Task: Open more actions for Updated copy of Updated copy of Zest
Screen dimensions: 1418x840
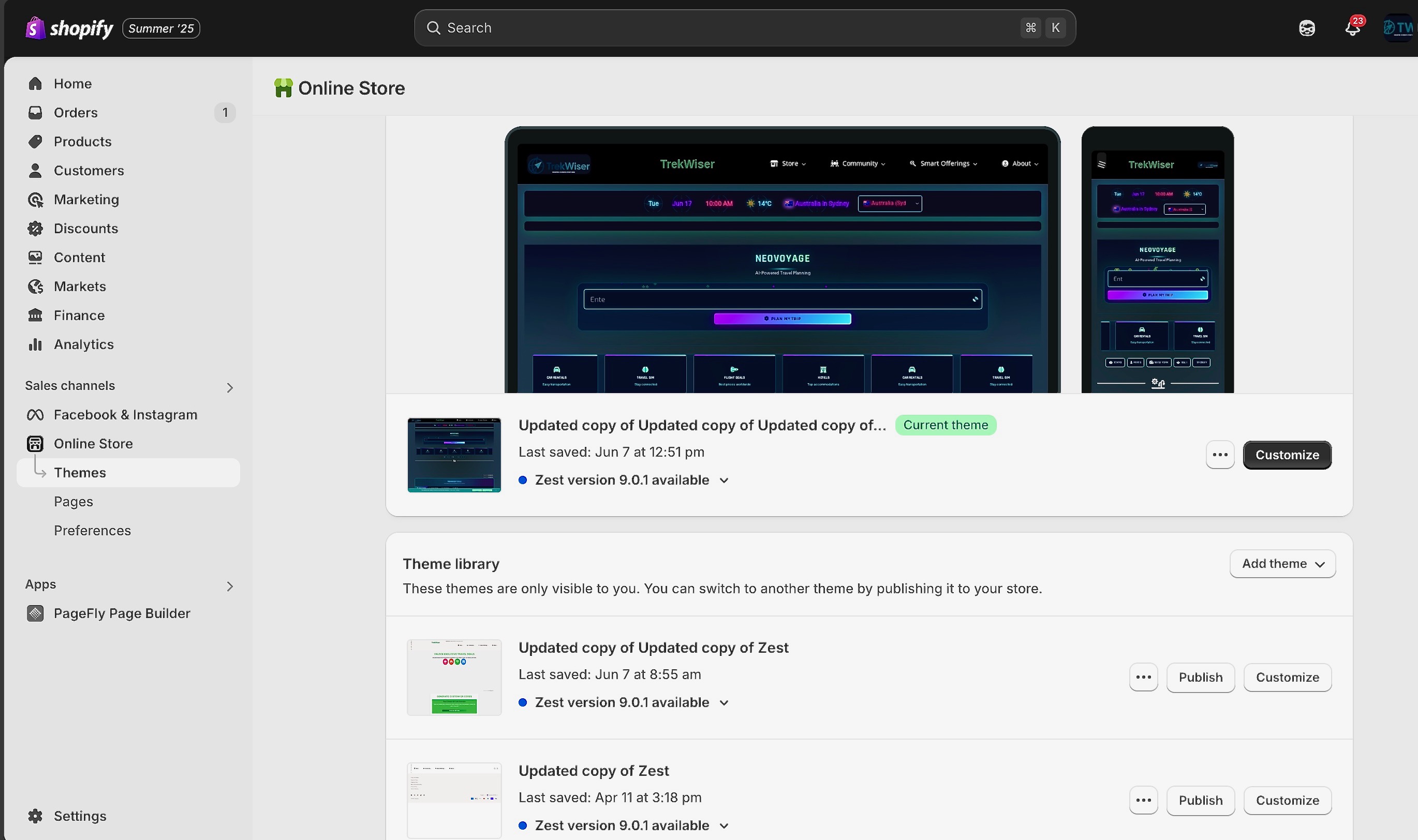Action: click(1143, 678)
